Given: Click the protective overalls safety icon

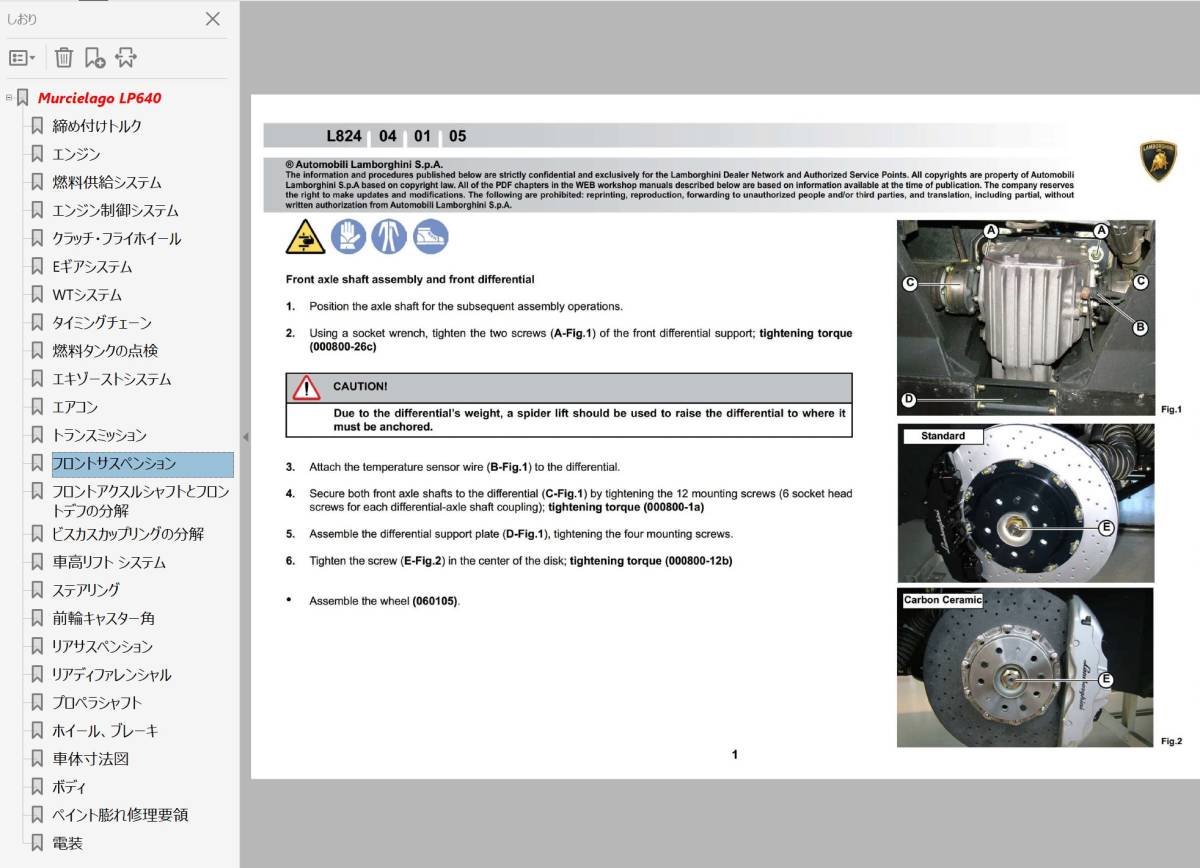Looking at the screenshot, I should pos(389,237).
